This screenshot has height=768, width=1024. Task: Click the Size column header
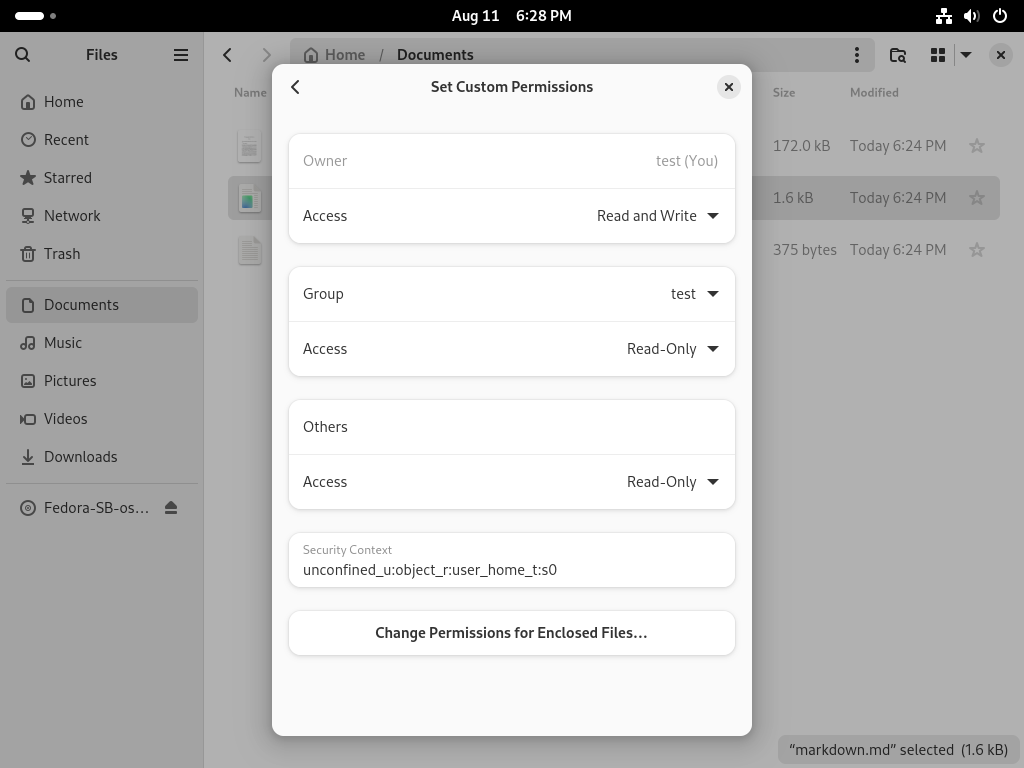point(784,93)
